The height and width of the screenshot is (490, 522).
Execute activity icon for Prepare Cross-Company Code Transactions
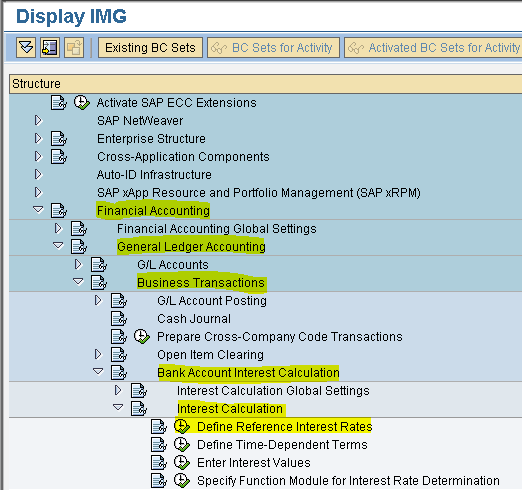[x=141, y=337]
